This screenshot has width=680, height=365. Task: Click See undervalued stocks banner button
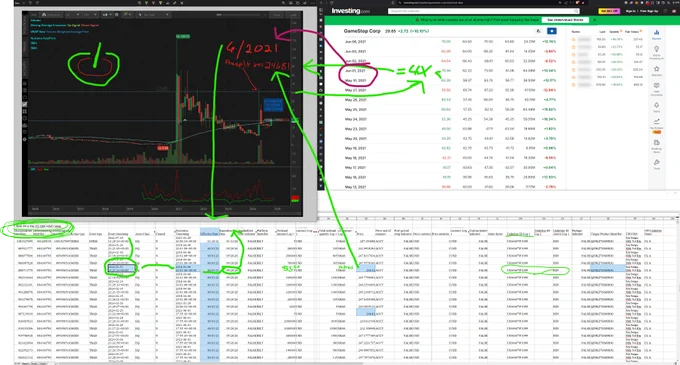click(565, 20)
